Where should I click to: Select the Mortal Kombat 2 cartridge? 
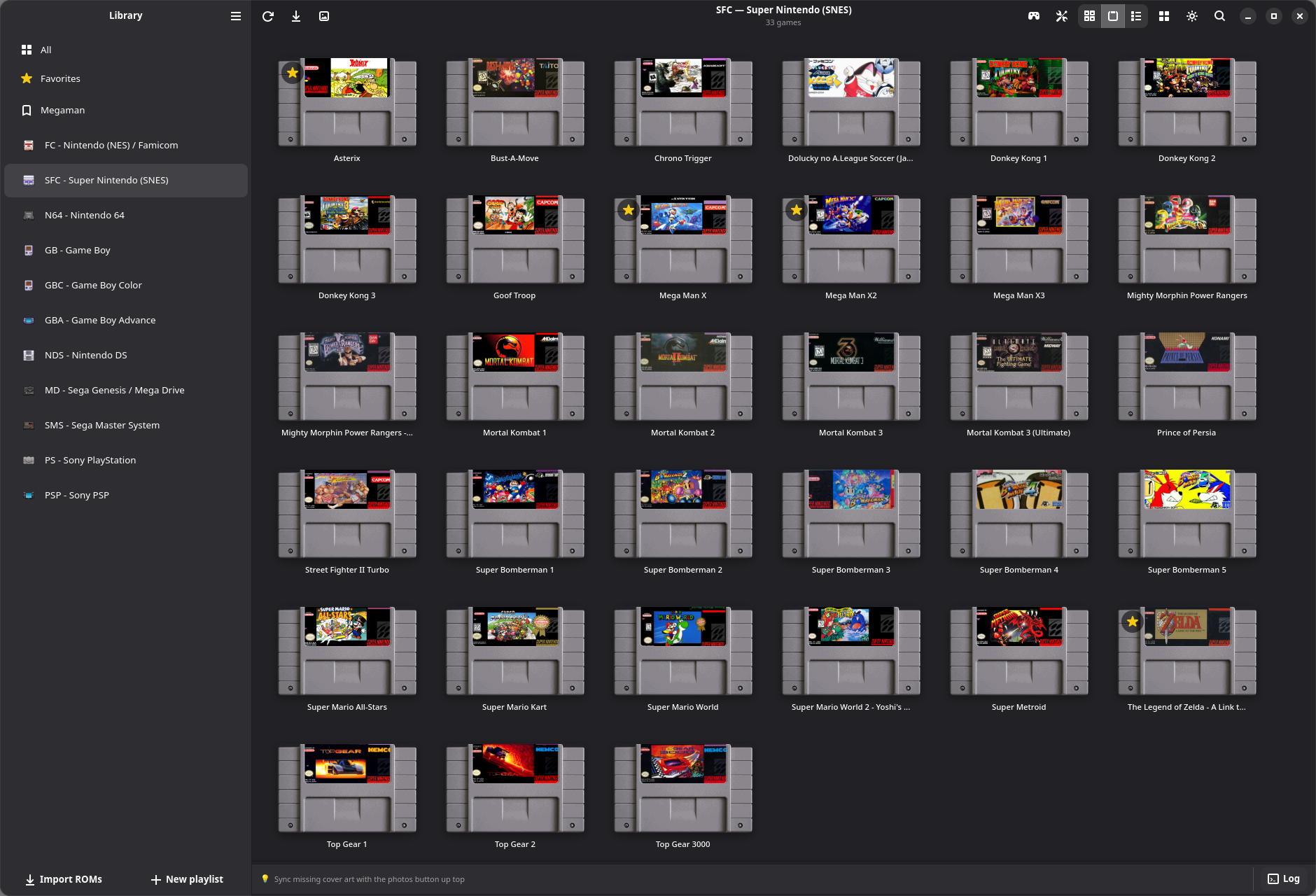(x=683, y=377)
